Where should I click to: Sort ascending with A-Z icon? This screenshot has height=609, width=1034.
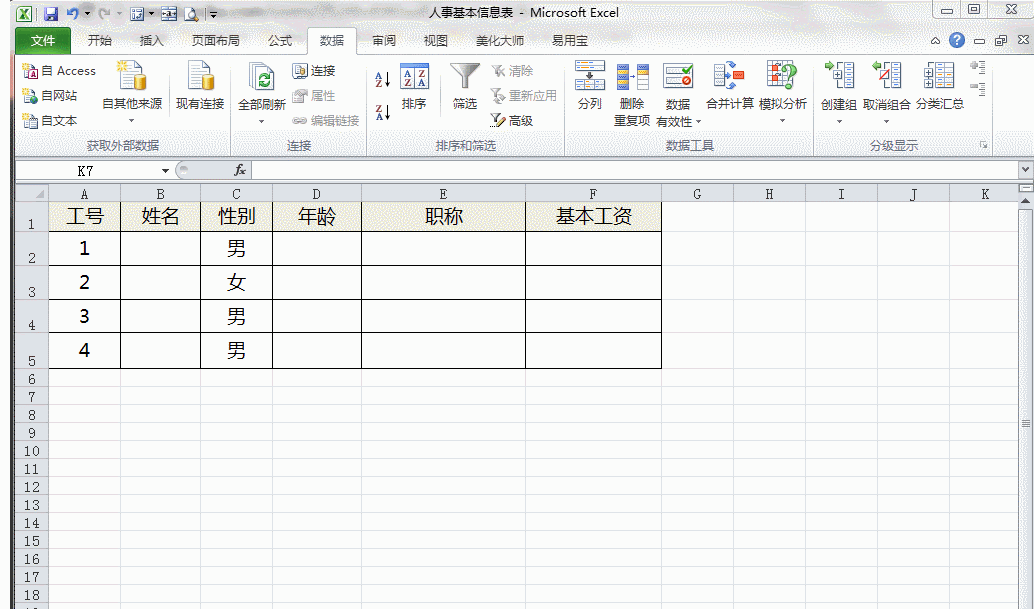coord(382,80)
